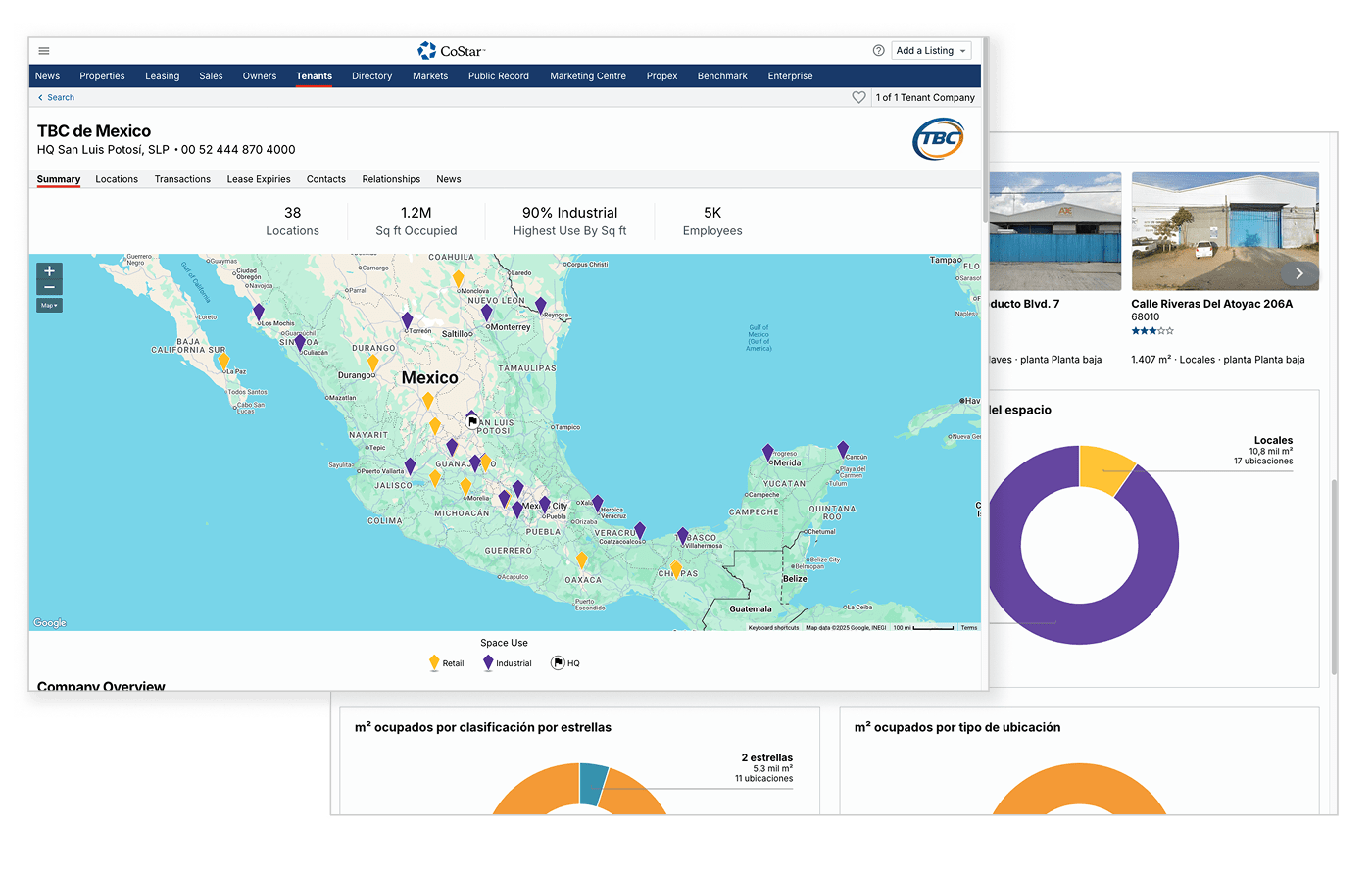Zoom in on the map
1372x876 pixels.
point(49,271)
